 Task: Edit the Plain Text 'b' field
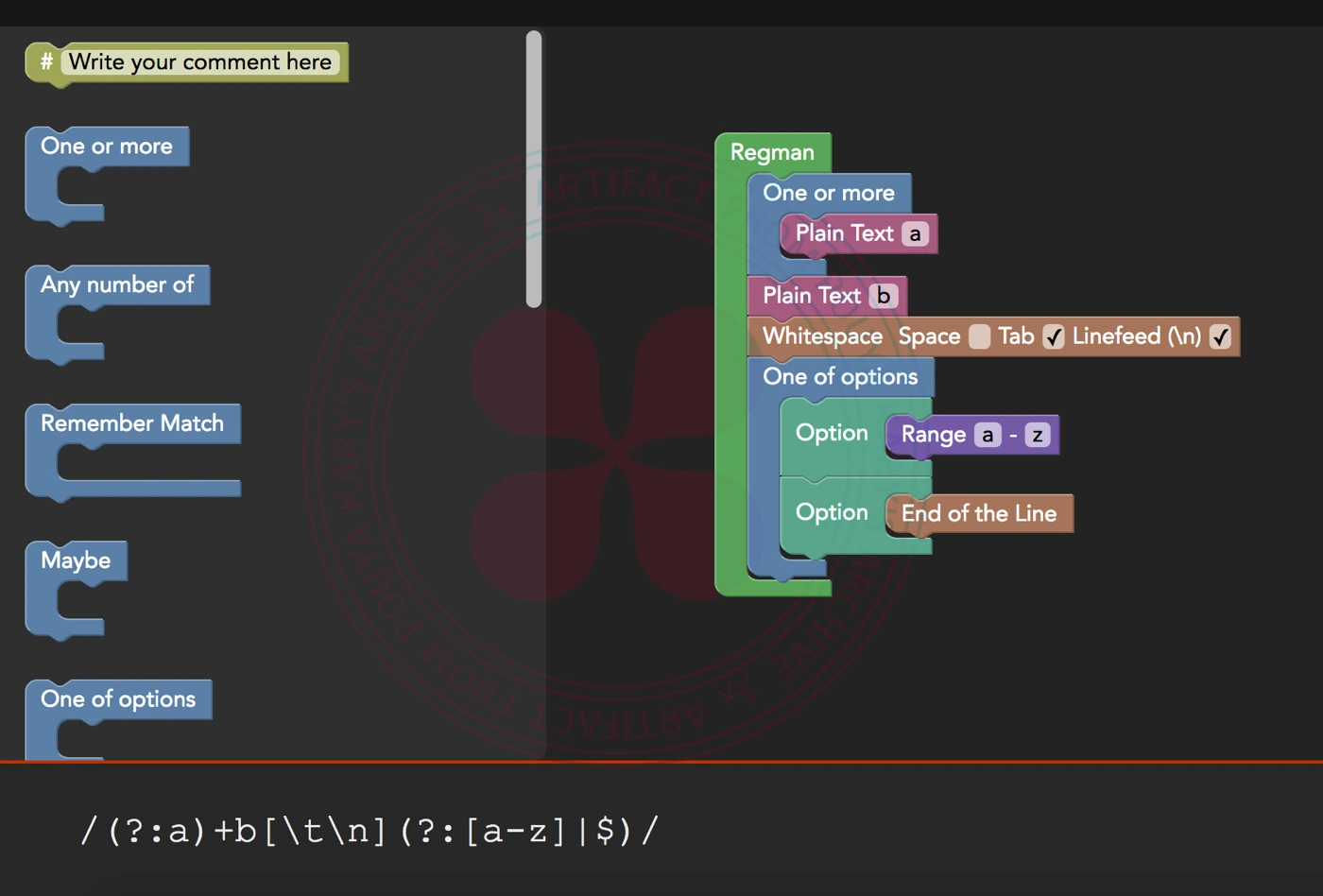pos(884,296)
